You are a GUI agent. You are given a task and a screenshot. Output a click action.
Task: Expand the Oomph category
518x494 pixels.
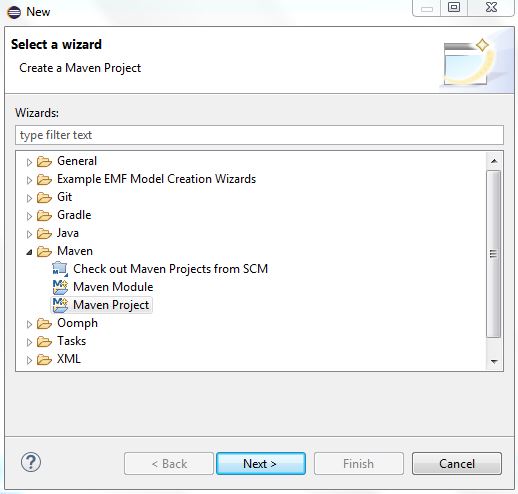click(x=29, y=324)
